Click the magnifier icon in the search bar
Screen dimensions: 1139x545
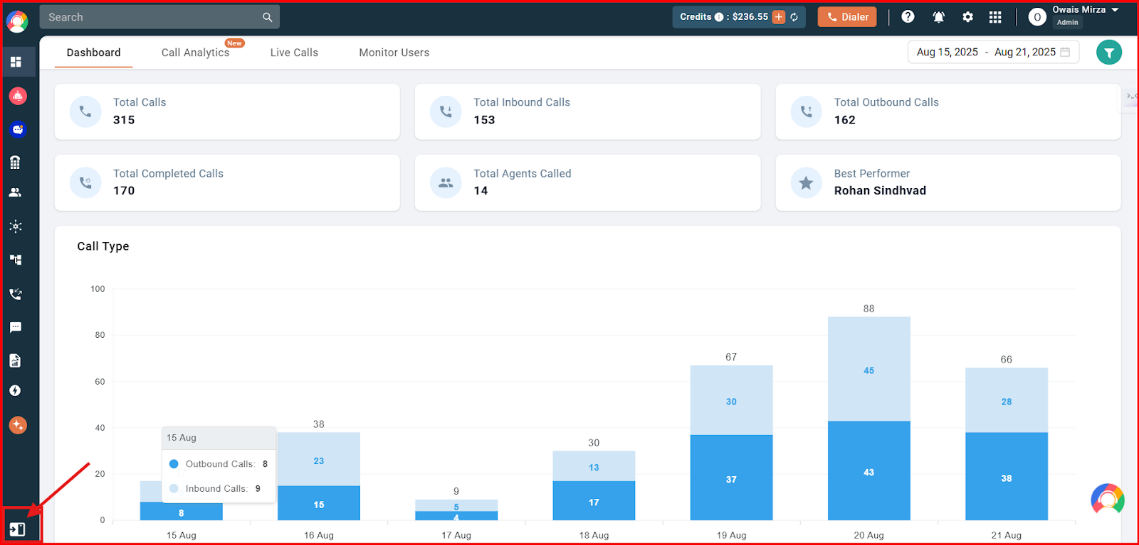tap(267, 17)
